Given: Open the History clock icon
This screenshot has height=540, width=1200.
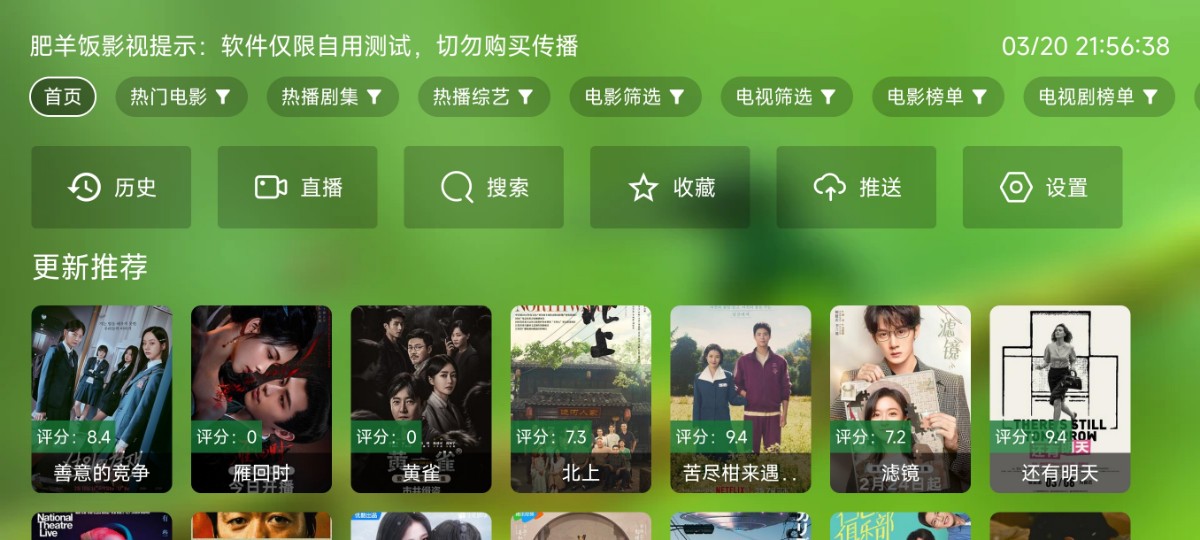Looking at the screenshot, I should point(84,187).
